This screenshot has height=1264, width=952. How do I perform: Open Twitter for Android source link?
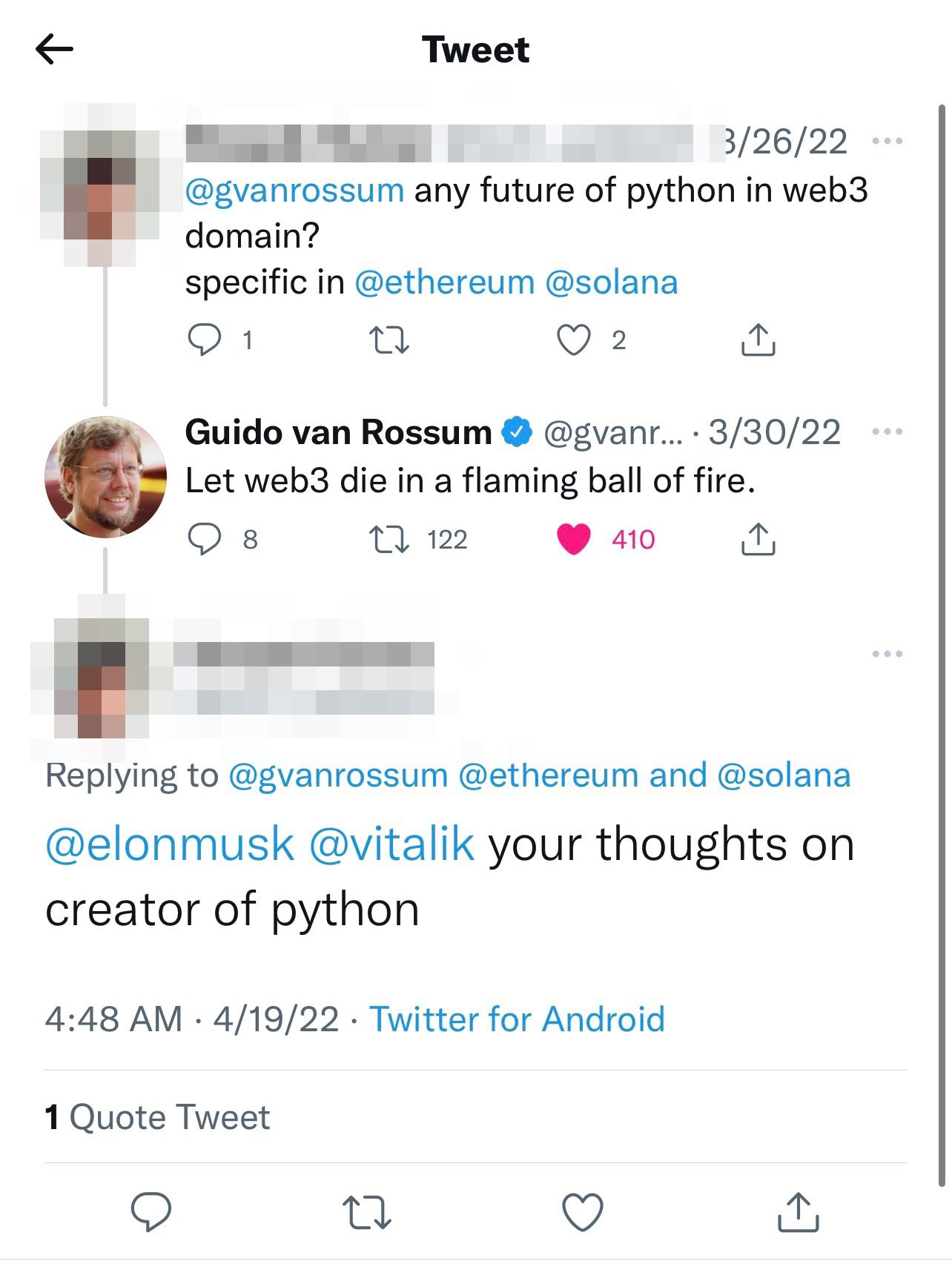click(517, 1019)
